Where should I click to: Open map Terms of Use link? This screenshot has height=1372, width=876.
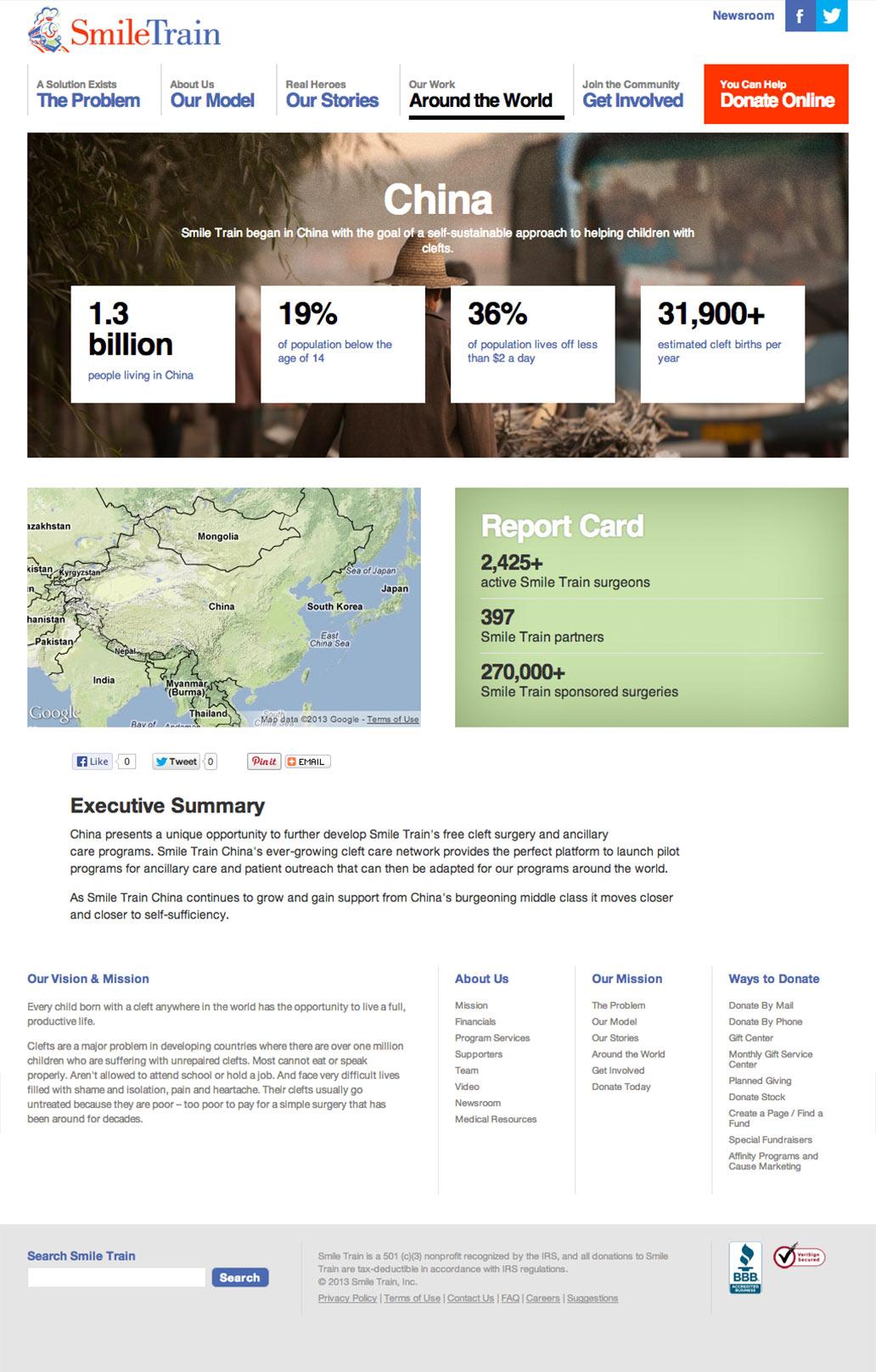392,719
